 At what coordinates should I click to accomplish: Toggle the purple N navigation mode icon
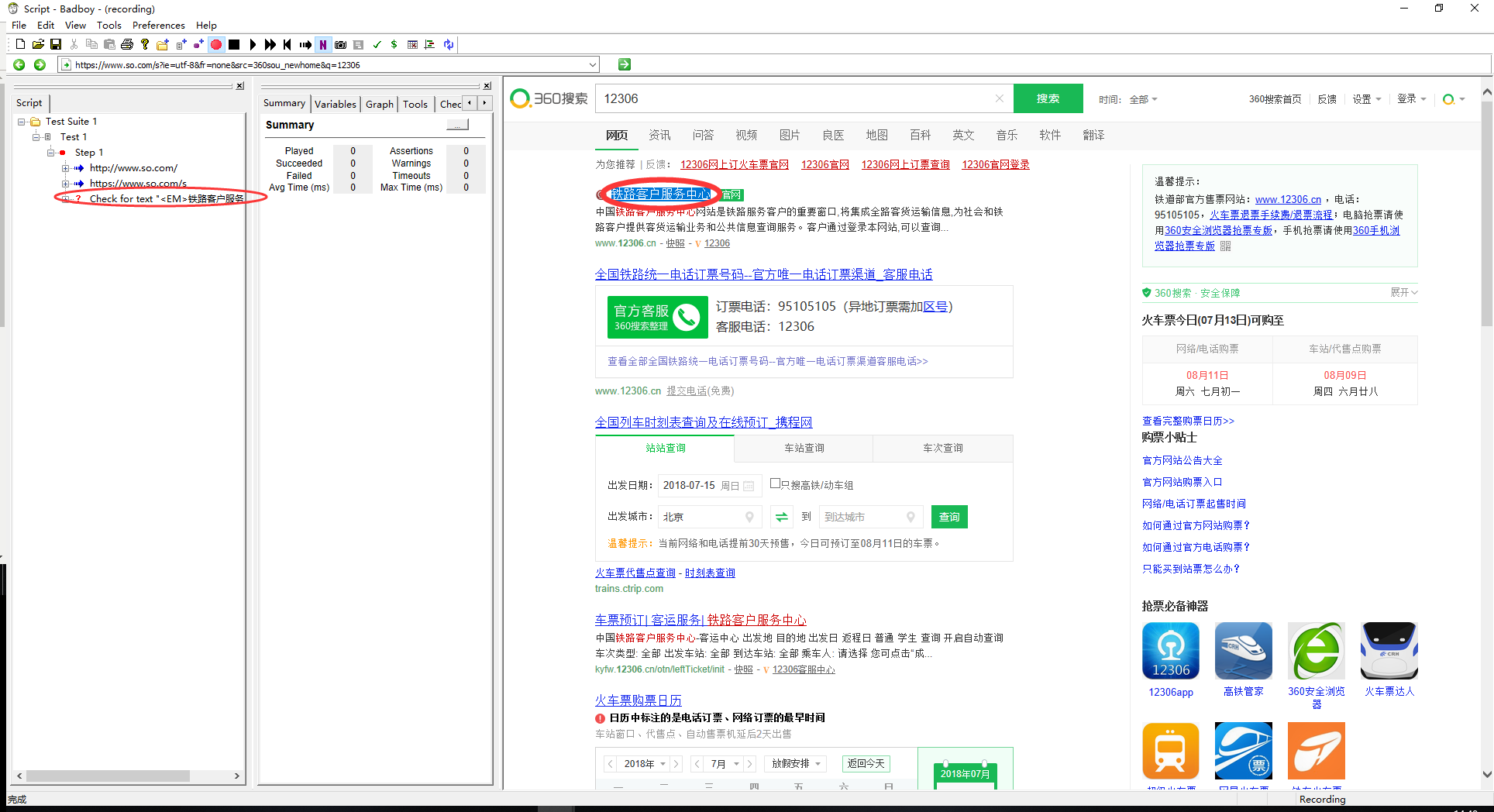coord(323,44)
